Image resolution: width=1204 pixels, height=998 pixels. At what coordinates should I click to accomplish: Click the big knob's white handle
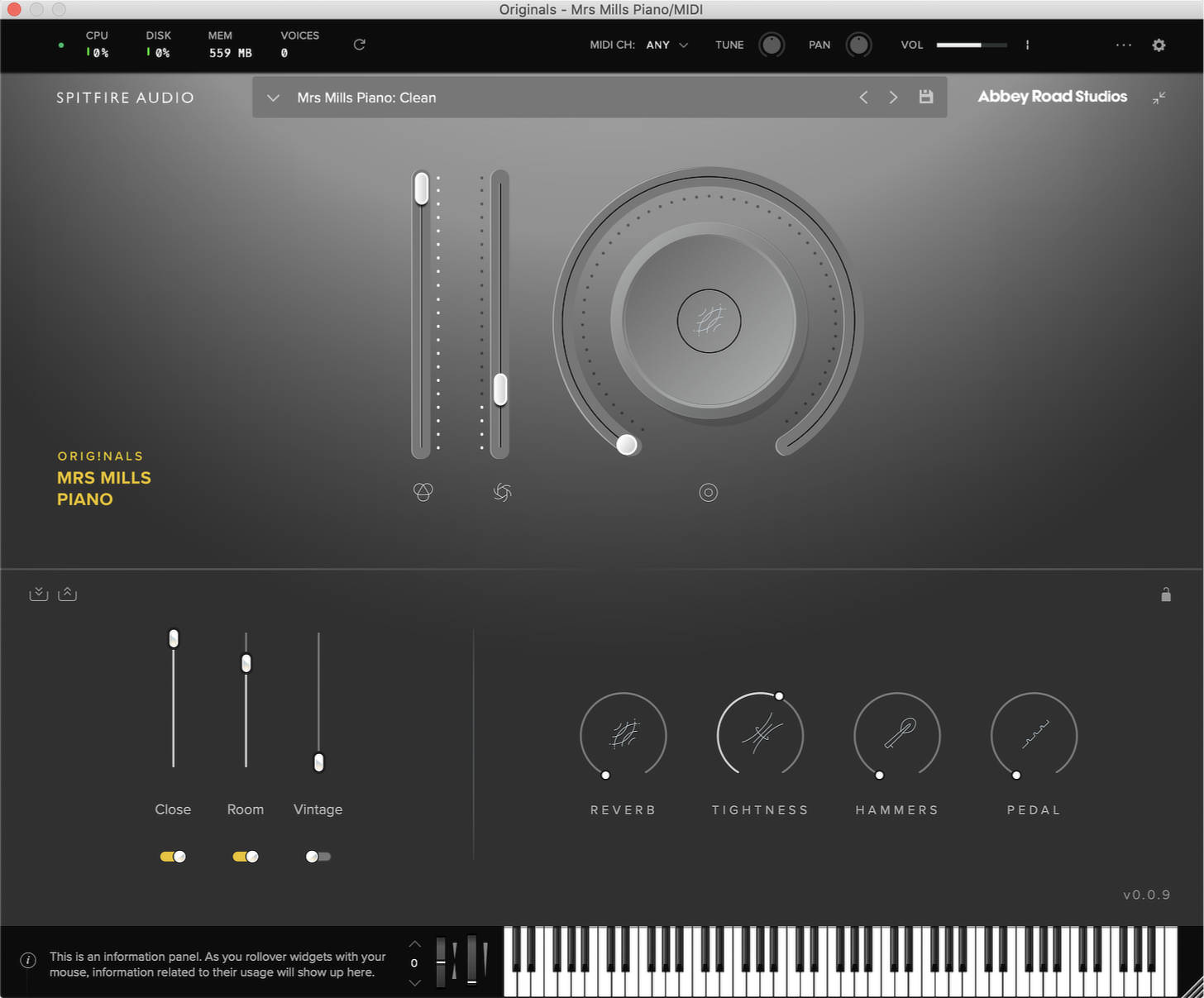pyautogui.click(x=627, y=445)
